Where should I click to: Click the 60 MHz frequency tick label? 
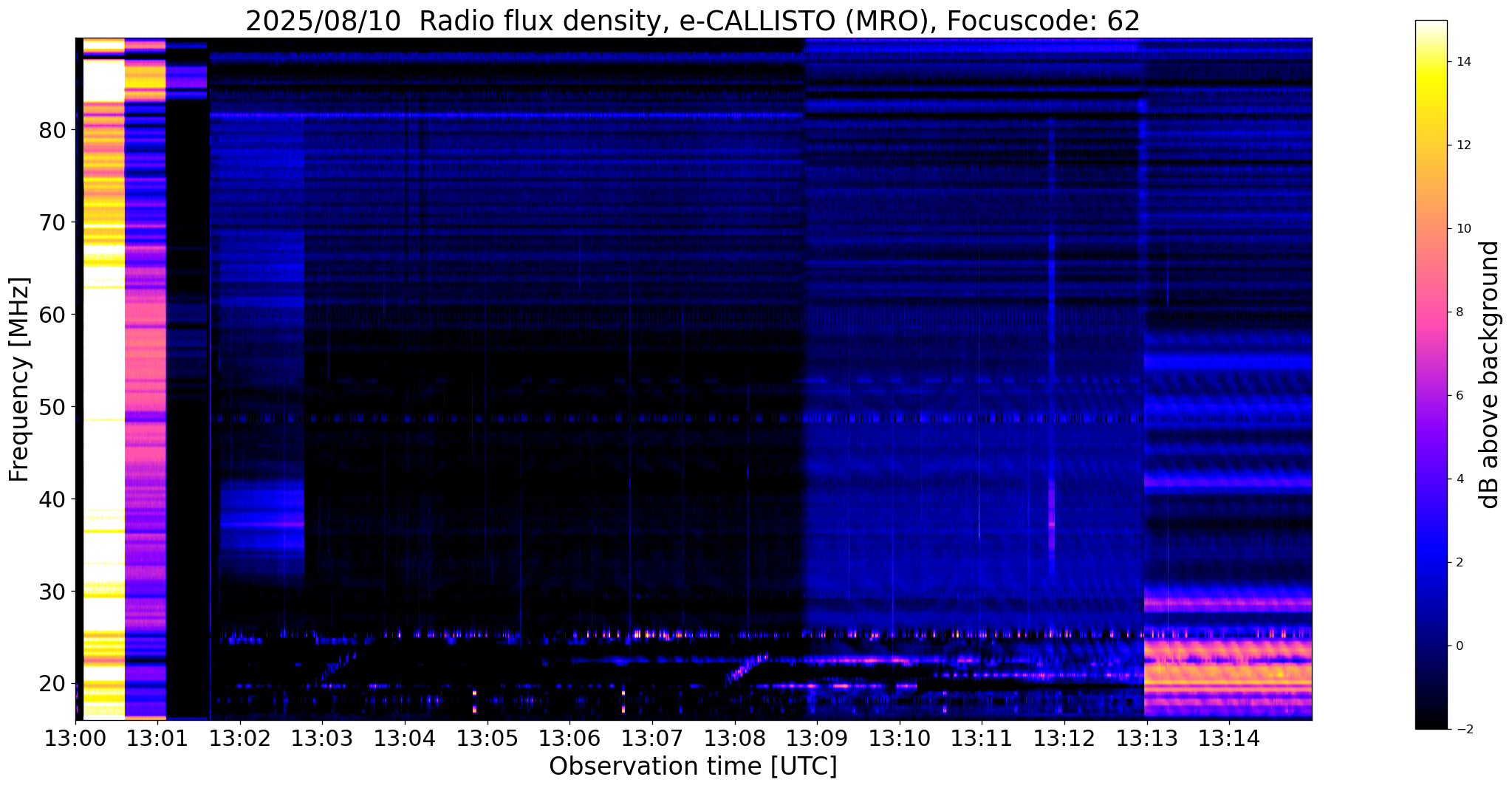(52, 315)
